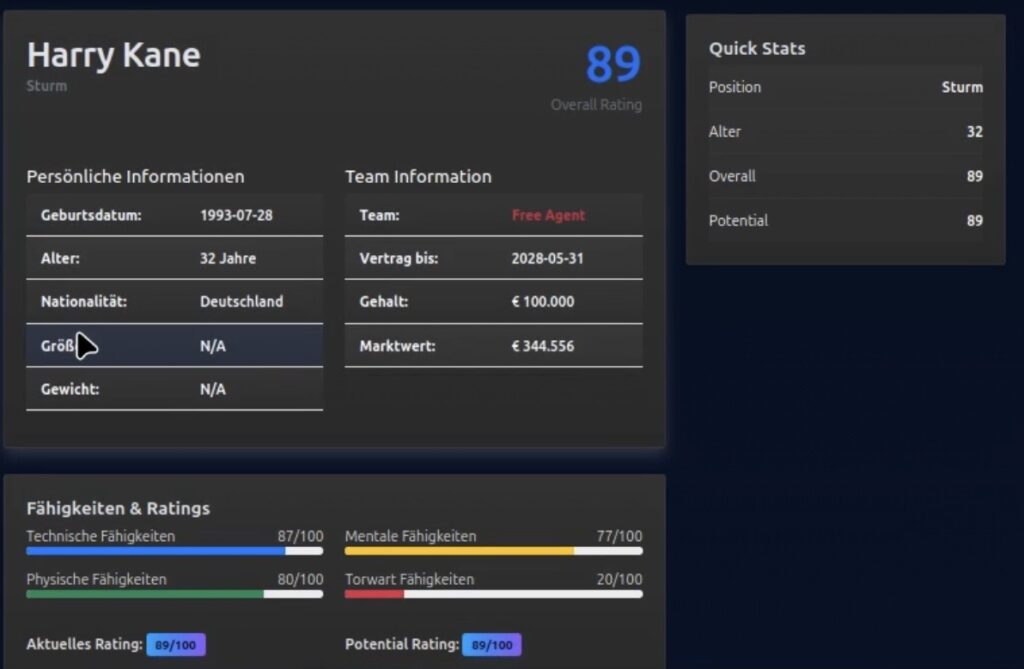Viewport: 1024px width, 669px height.
Task: Click the Alter row showing 32 Jahre
Action: 174,258
